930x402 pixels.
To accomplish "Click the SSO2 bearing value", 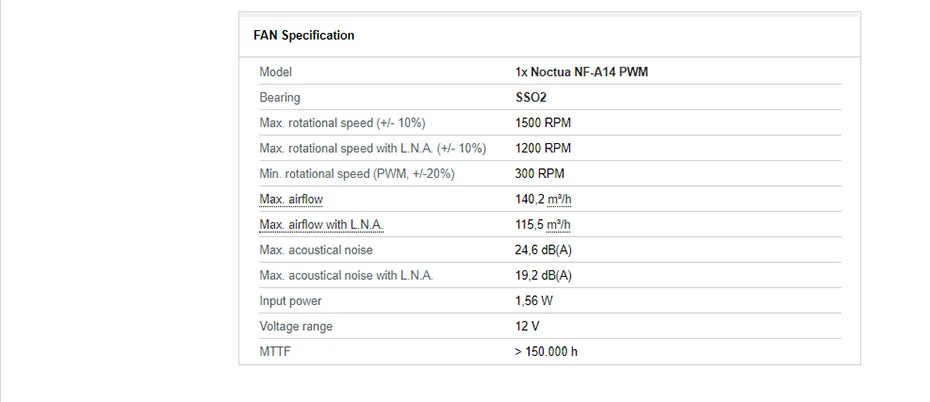I will pos(531,97).
